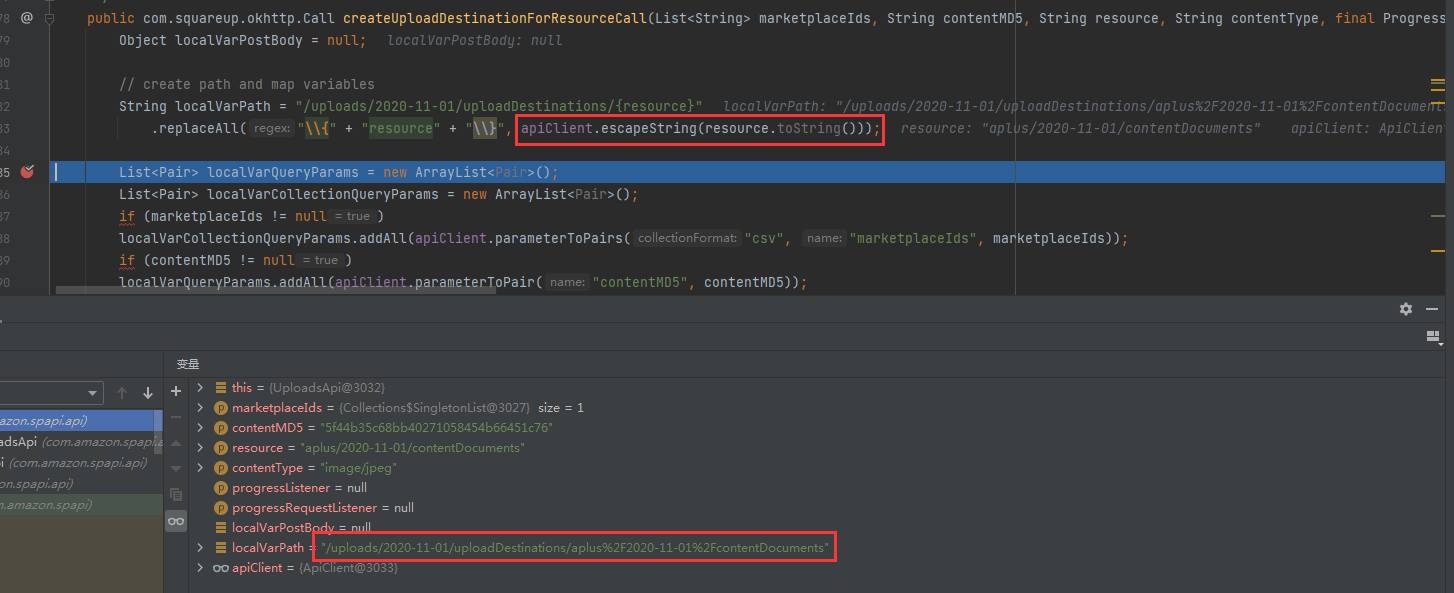Image resolution: width=1454 pixels, height=593 pixels.
Task: Go to next frame down arrow
Action: click(148, 393)
